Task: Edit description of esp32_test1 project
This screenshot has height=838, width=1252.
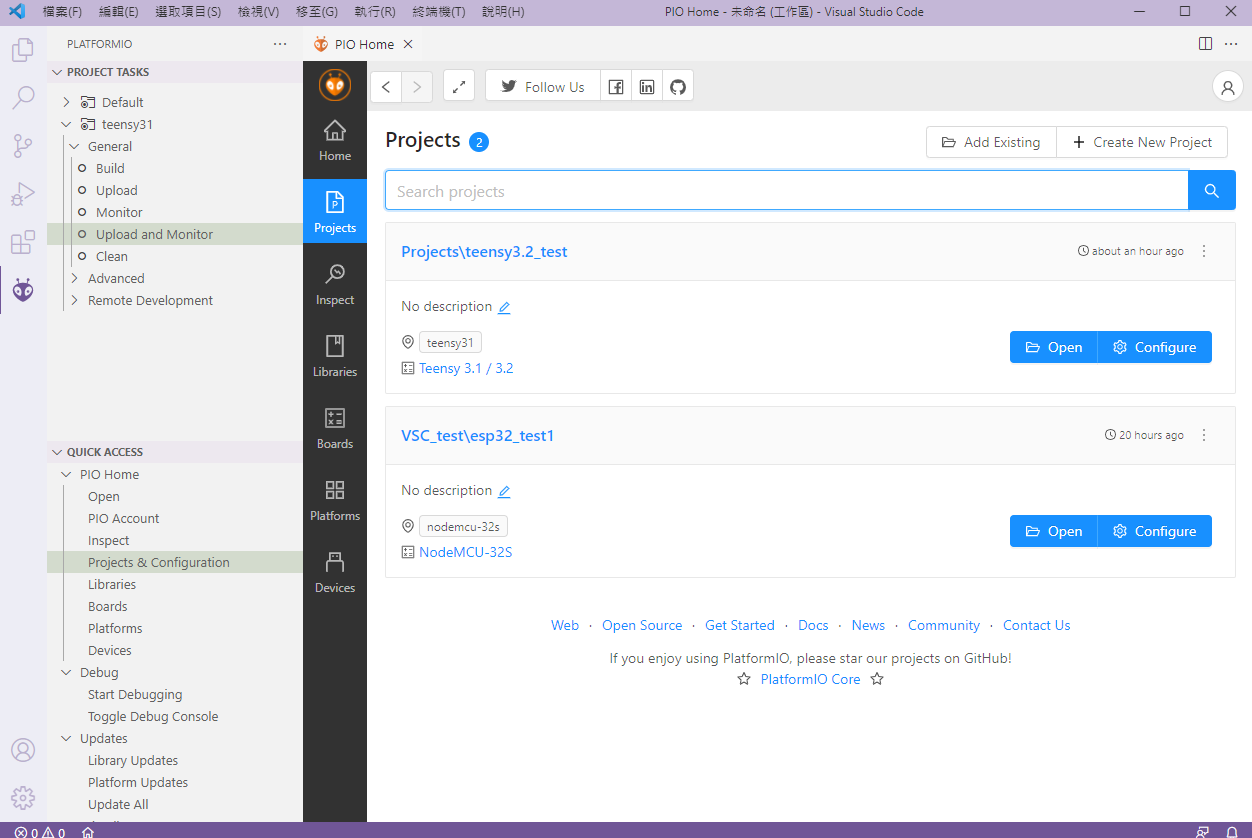Action: point(504,491)
